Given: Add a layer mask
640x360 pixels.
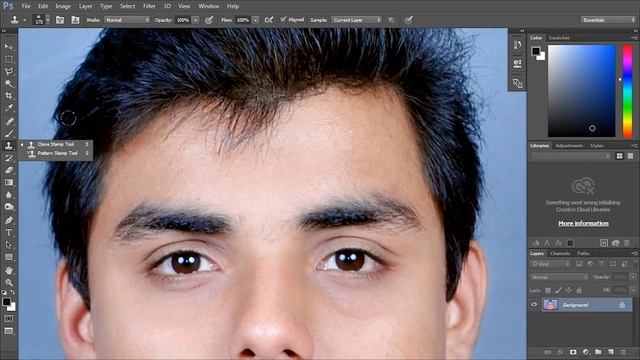Looking at the screenshot, I should pos(573,352).
